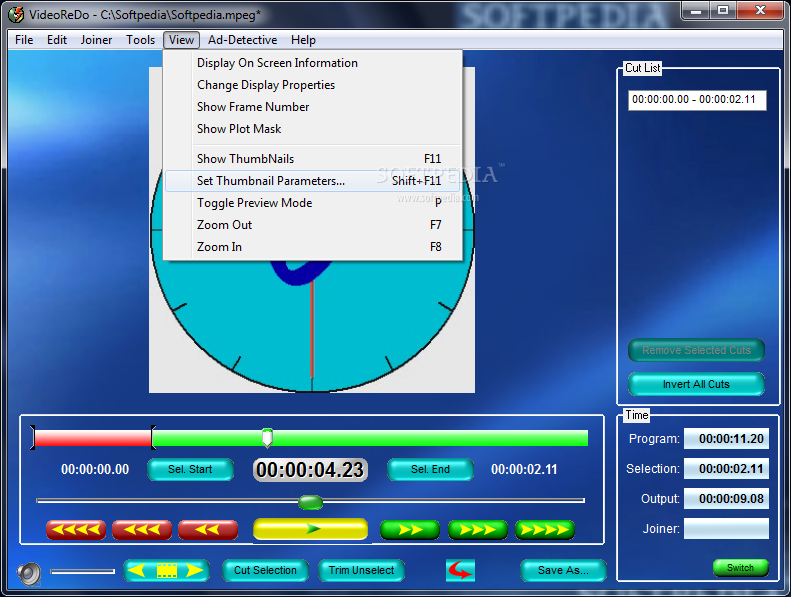Click the white timeline position marker
Viewport: 791px width, 597px height.
[x=267, y=438]
